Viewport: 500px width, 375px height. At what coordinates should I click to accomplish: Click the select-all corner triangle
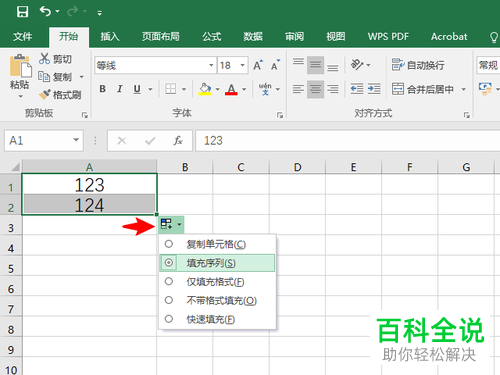click(15, 167)
